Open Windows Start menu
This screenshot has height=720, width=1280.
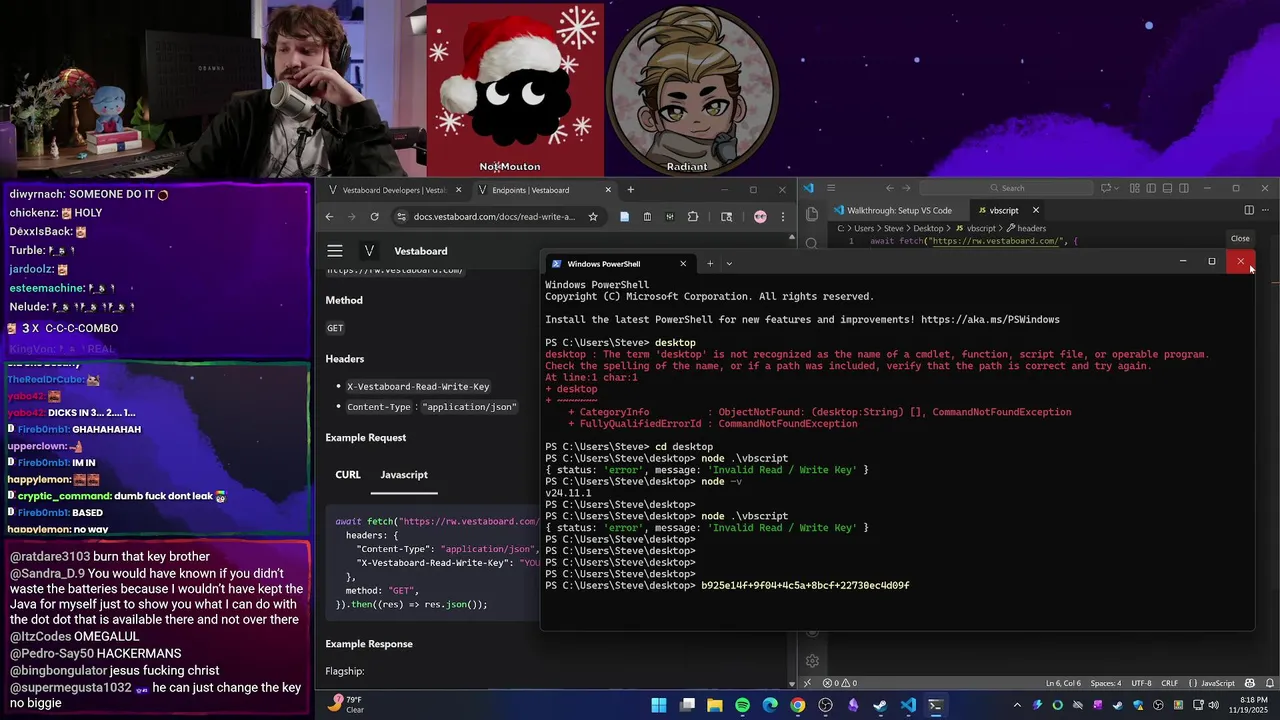pyautogui.click(x=659, y=705)
